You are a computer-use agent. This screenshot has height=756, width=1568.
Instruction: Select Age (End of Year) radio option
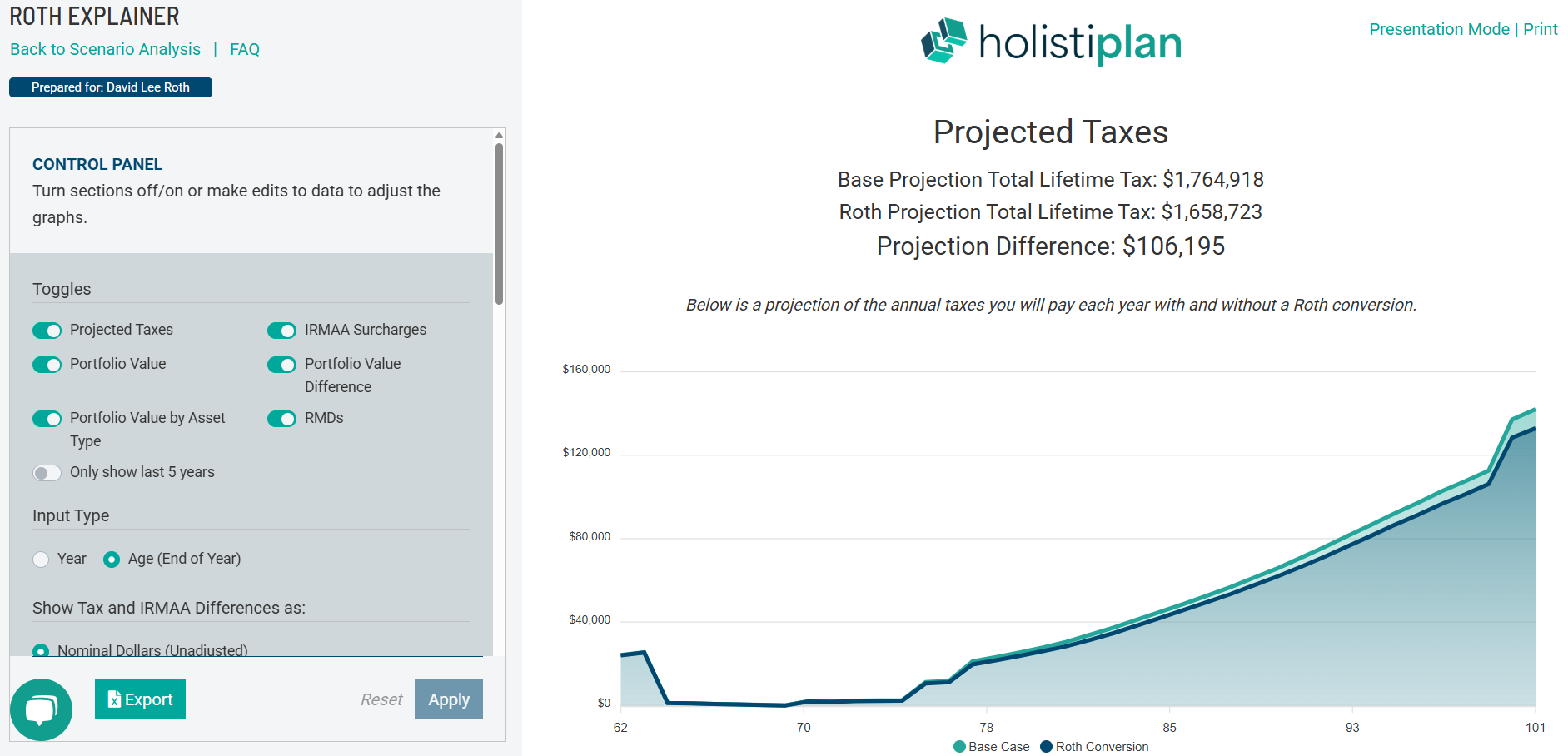coord(112,560)
